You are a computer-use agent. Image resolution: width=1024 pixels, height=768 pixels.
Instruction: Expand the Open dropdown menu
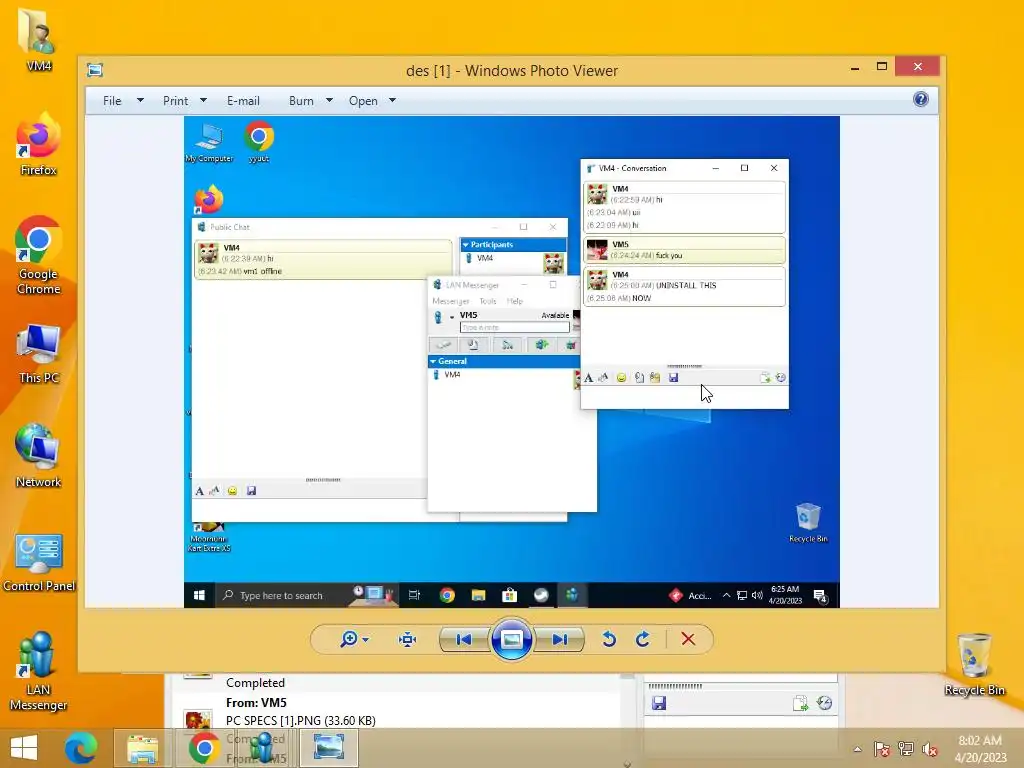point(372,101)
